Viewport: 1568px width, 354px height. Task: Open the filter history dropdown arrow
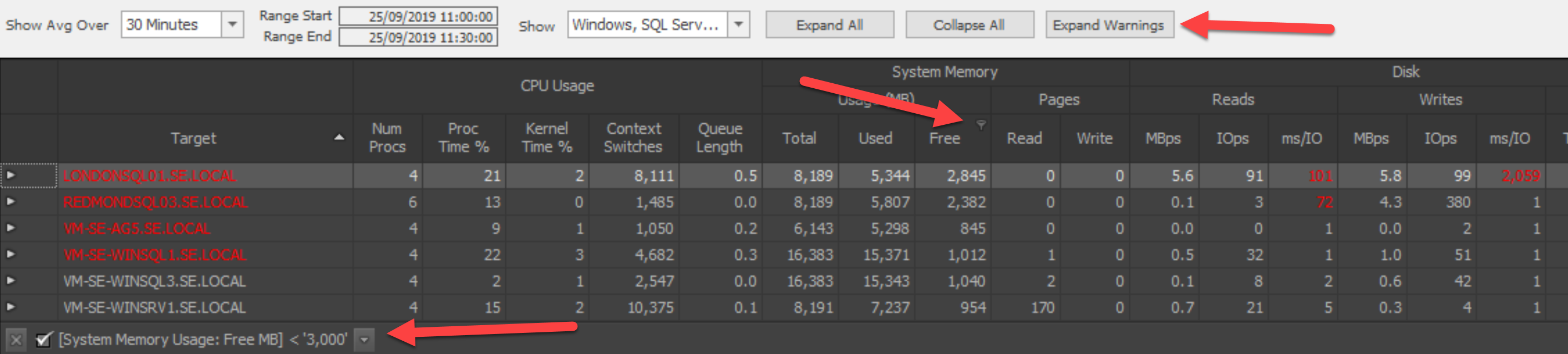pyautogui.click(x=364, y=340)
